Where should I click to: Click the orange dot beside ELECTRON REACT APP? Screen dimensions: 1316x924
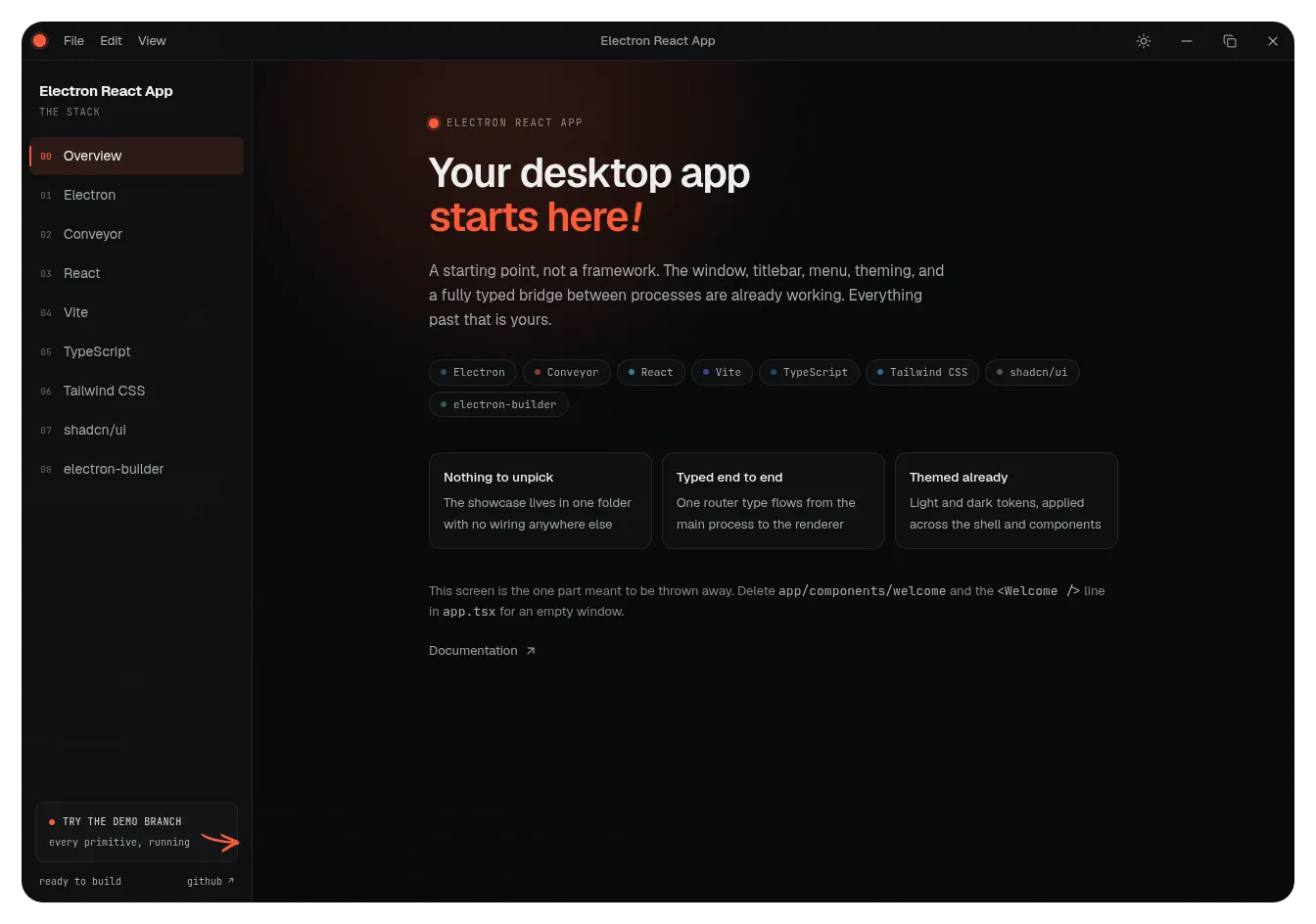coord(434,123)
